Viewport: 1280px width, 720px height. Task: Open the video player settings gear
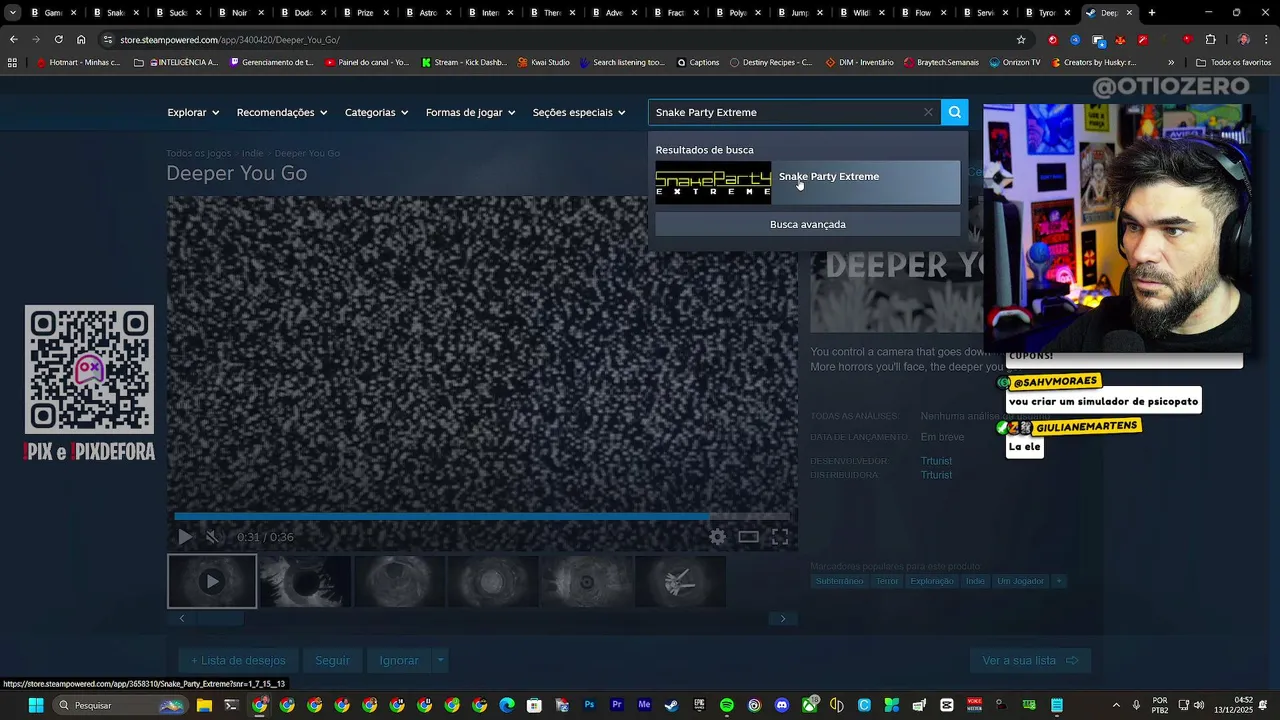click(717, 537)
